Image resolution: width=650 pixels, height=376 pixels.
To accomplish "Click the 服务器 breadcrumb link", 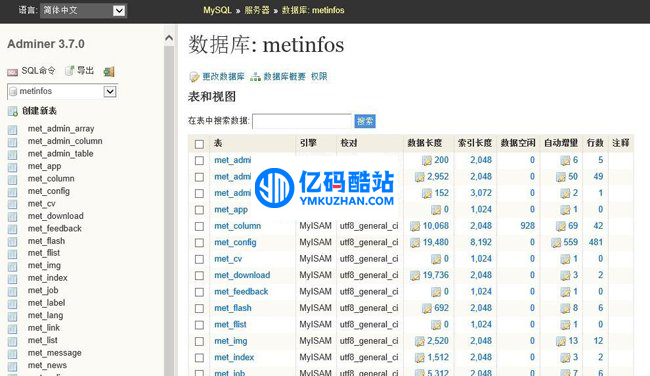I will point(257,10).
